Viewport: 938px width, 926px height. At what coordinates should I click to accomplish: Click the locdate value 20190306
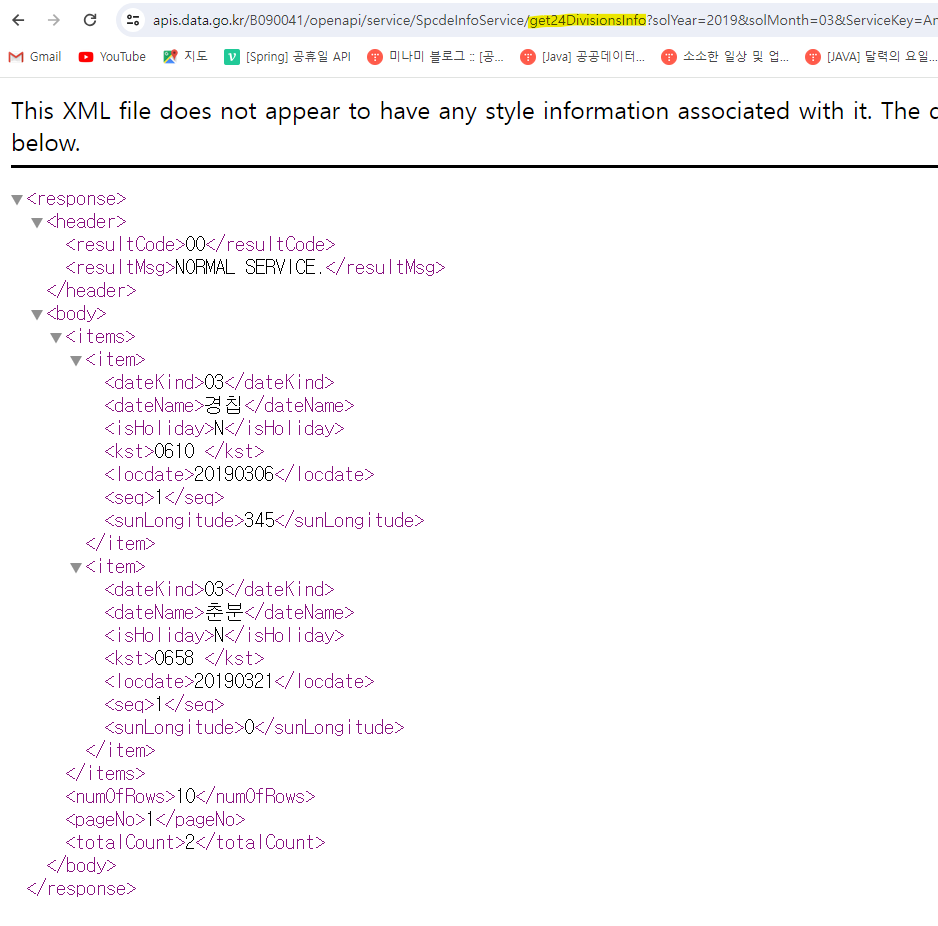click(x=234, y=475)
